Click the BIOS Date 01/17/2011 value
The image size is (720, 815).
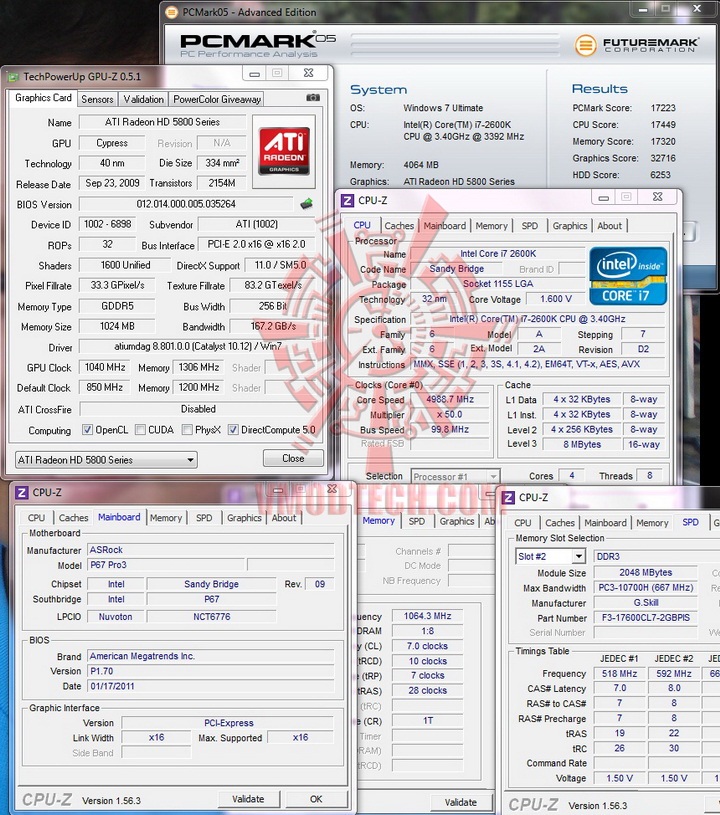coord(211,686)
